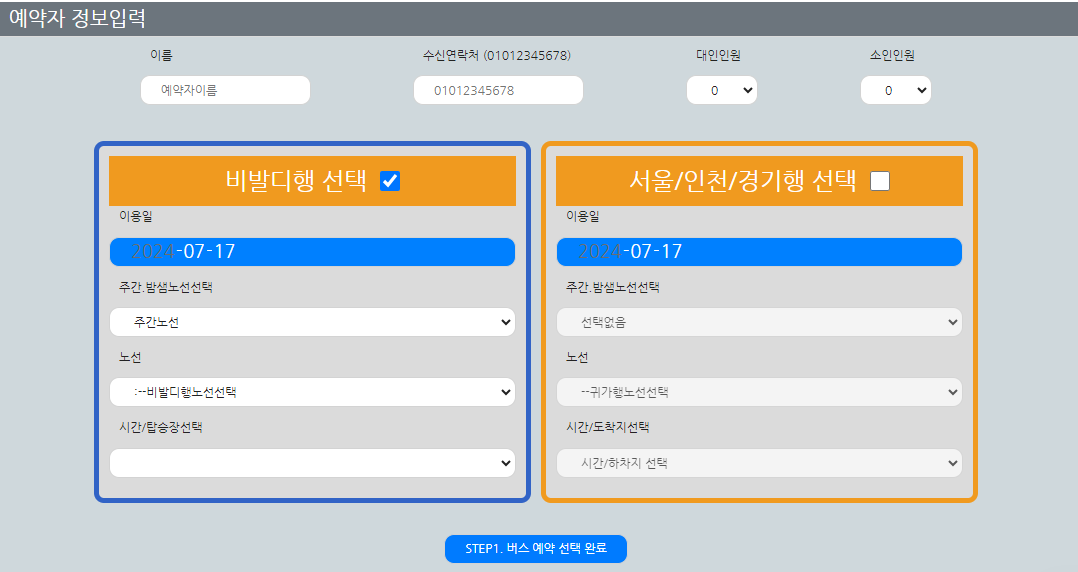Click the 비발디행 이용일 date field

pyautogui.click(x=312, y=252)
